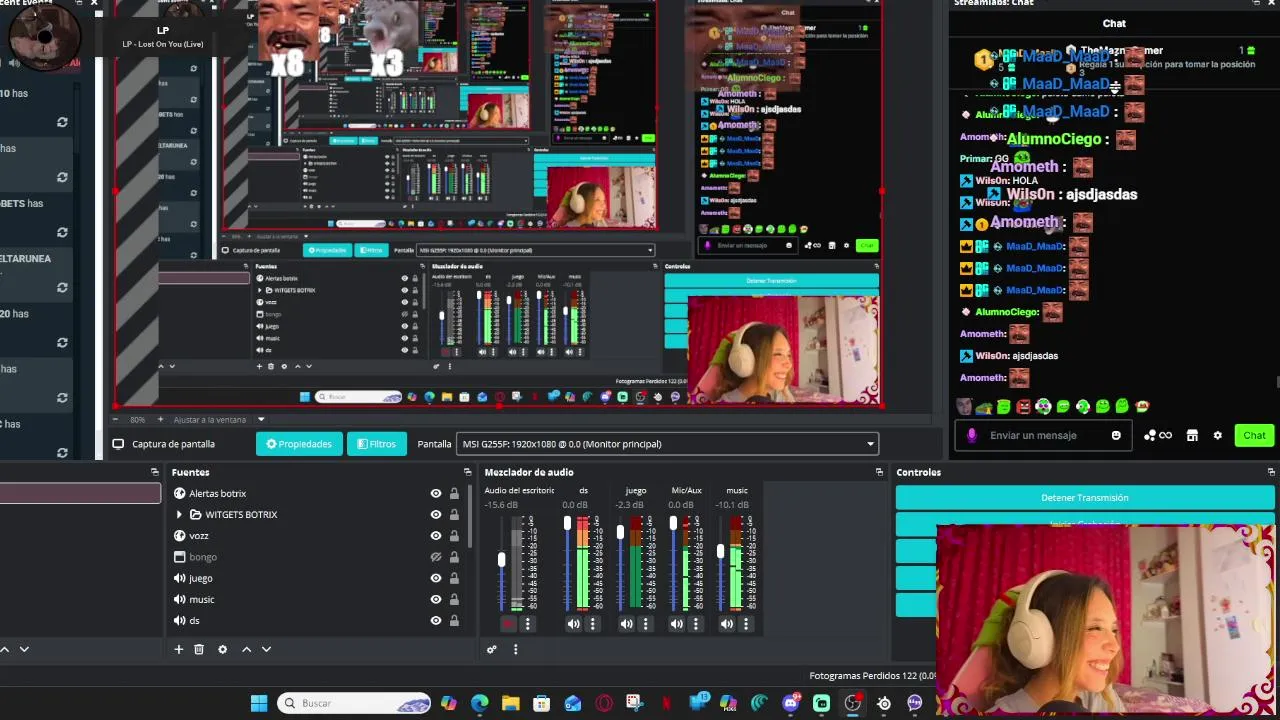Click Propiedades button for the source

pos(299,444)
